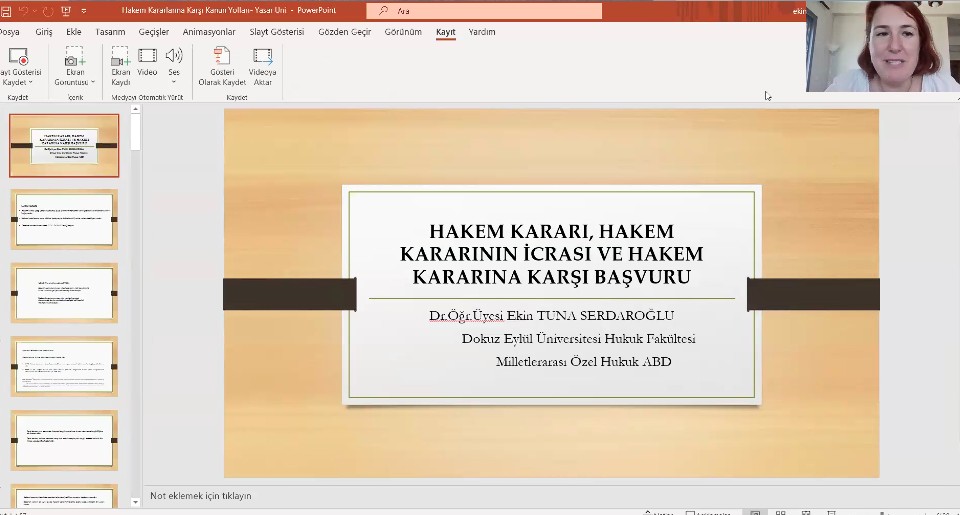Viewport: 960px width, 515px height.
Task: Click the Ekran Görüntüsü camera icon
Action: (x=75, y=57)
